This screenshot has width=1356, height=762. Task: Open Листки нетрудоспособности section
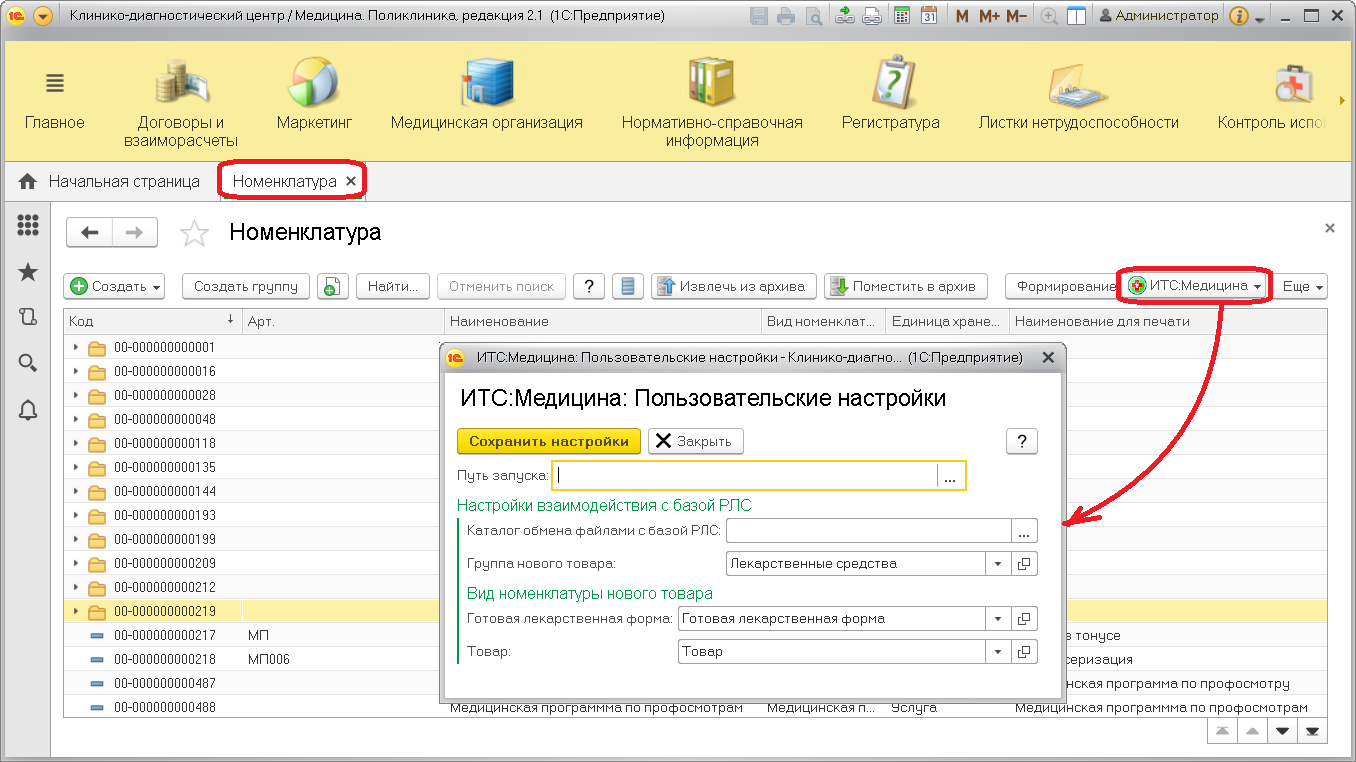[x=1078, y=95]
